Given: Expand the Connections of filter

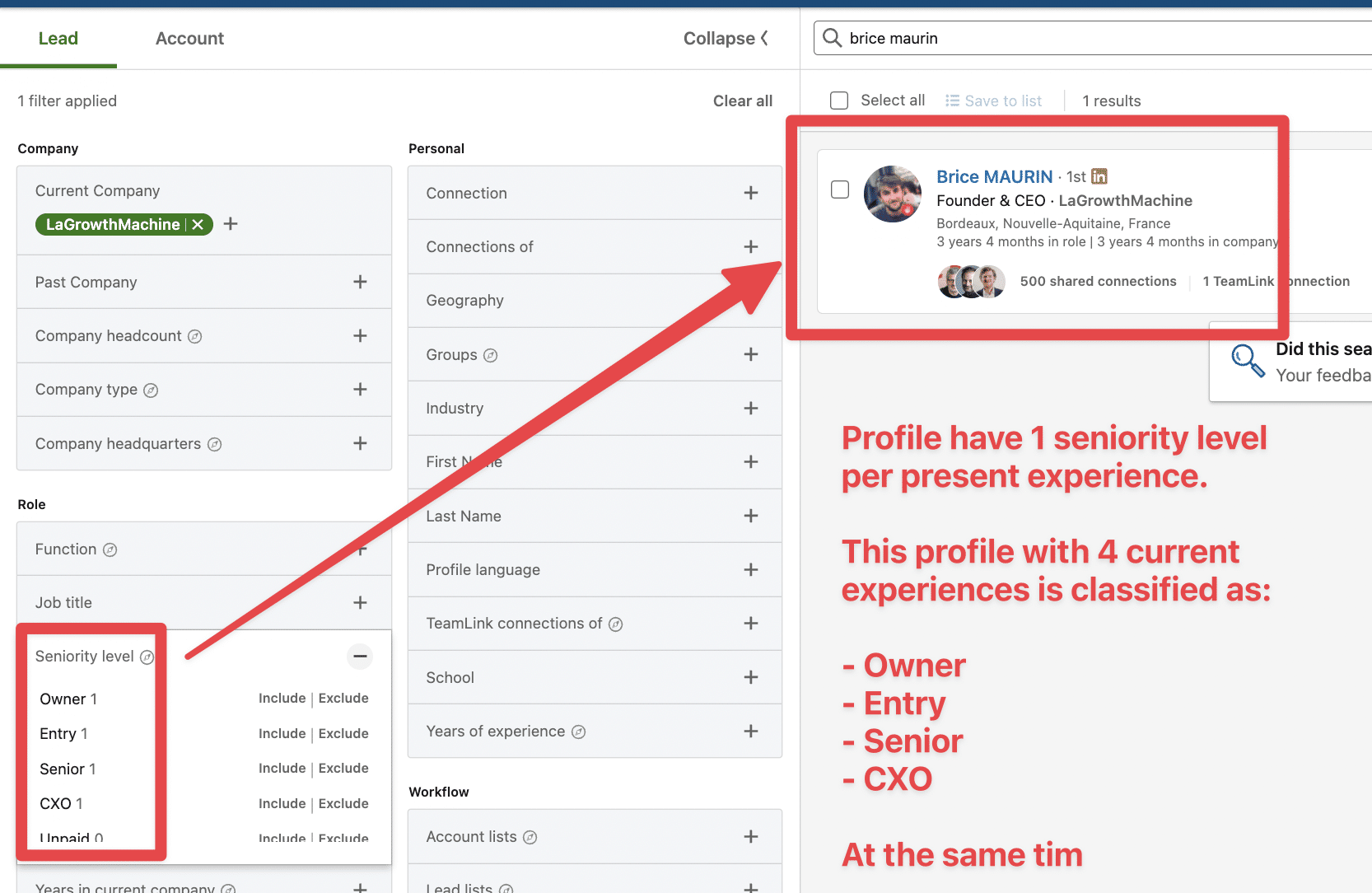Looking at the screenshot, I should [751, 246].
